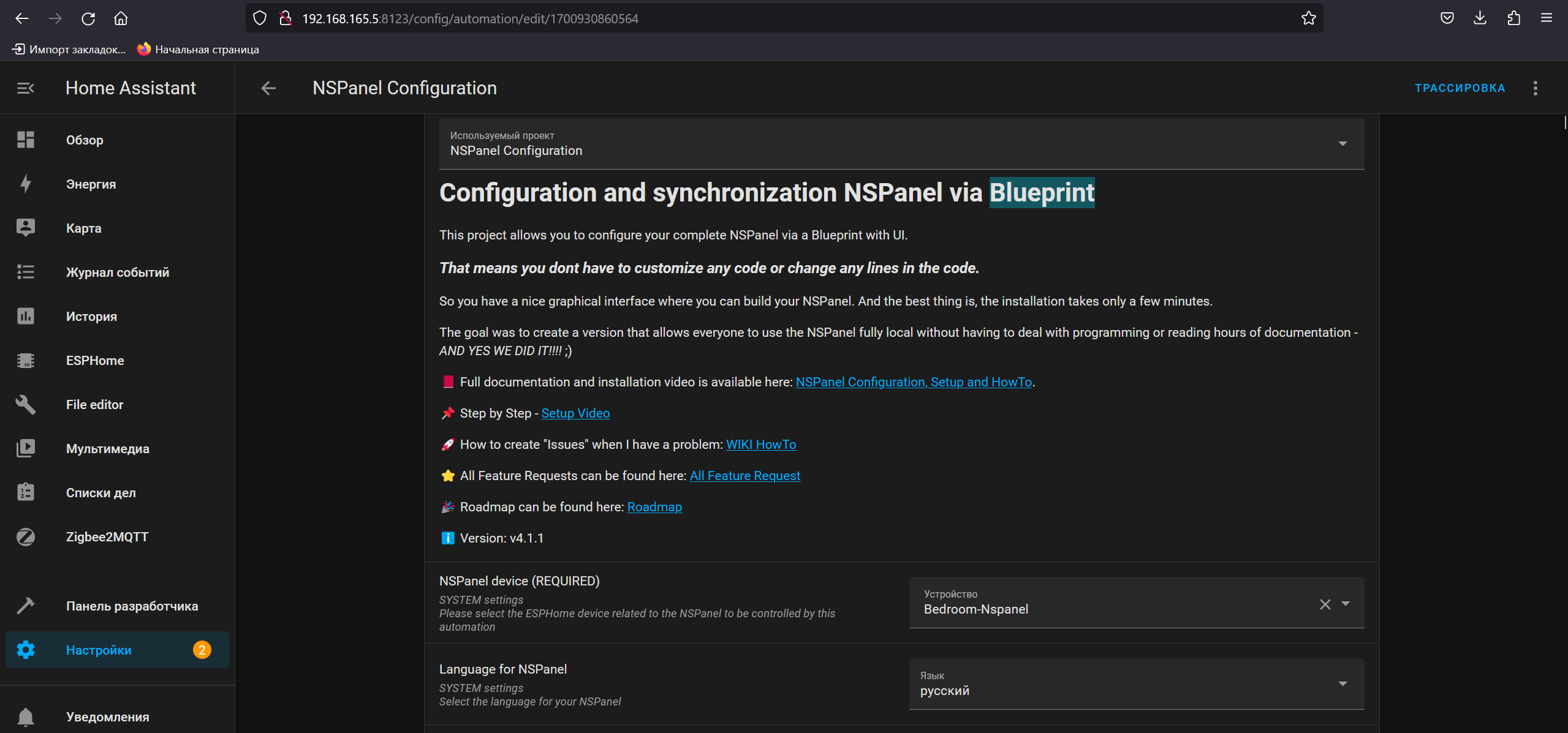Select Журнал событий in sidebar

(x=118, y=273)
